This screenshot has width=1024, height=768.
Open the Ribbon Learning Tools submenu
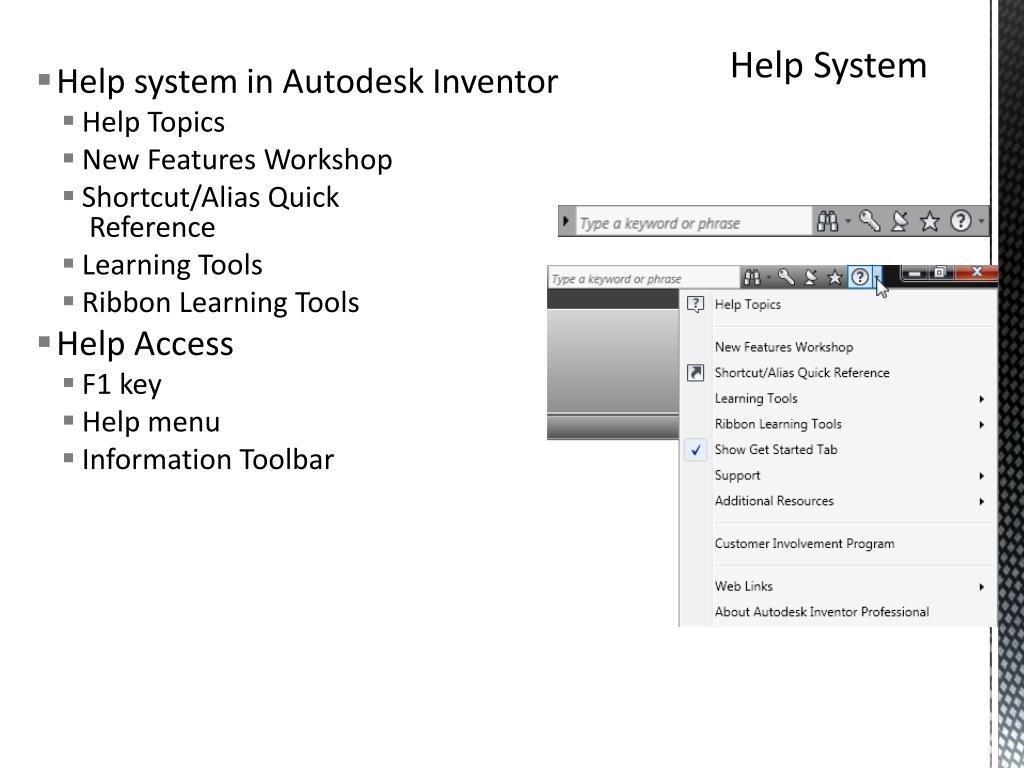point(838,424)
